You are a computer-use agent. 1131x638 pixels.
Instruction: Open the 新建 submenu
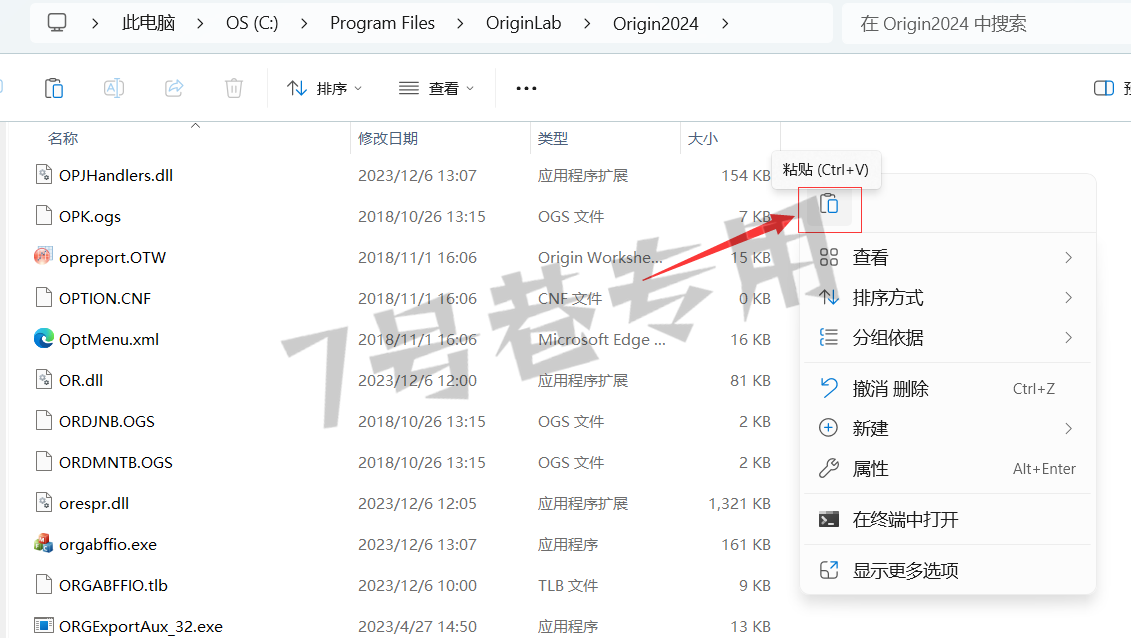(948, 428)
